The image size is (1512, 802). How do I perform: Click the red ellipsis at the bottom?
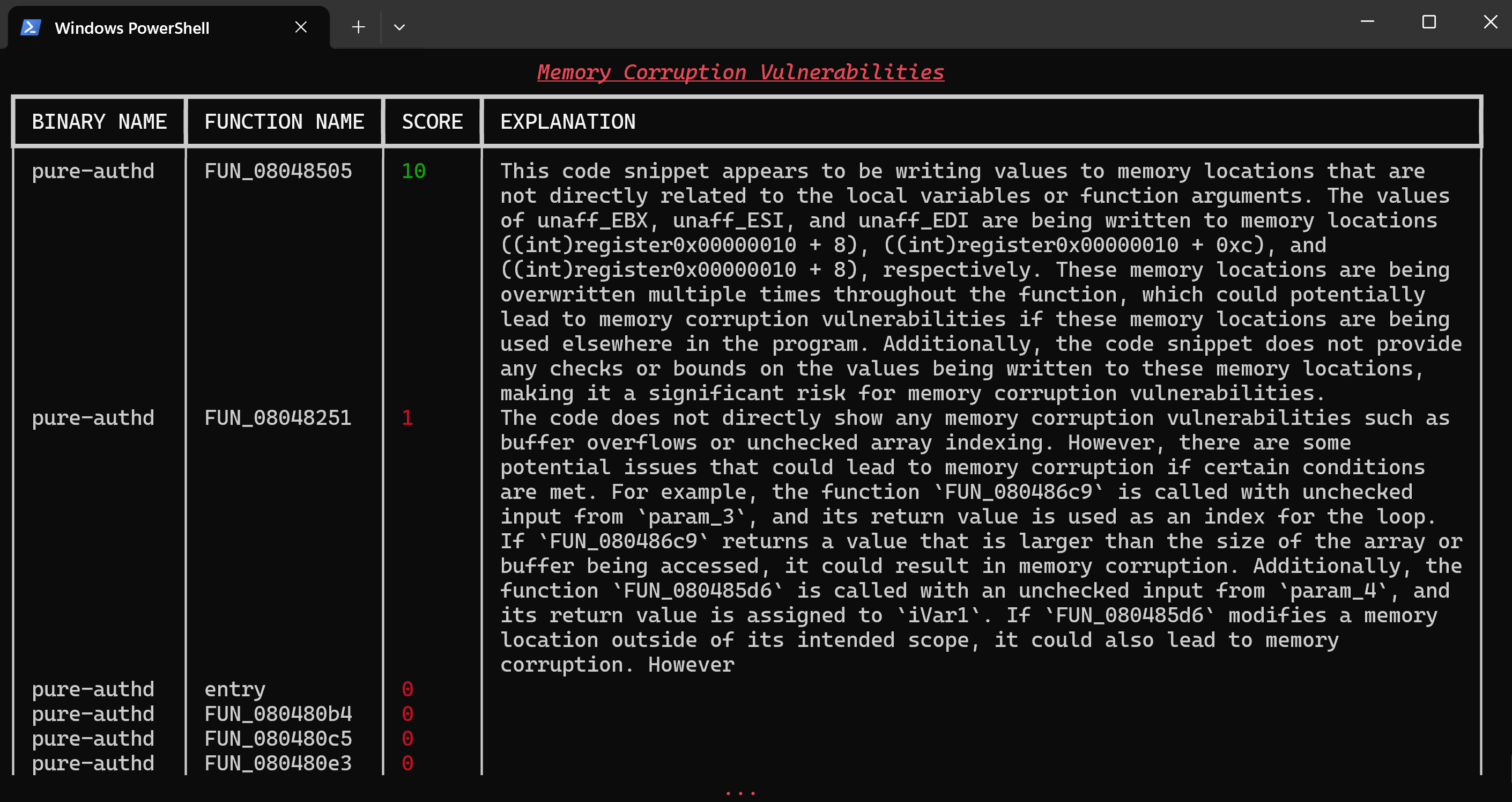coord(740,792)
